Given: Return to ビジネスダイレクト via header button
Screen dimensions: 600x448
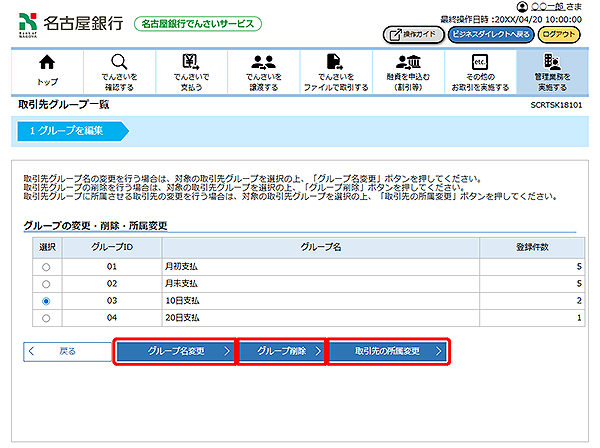Looking at the screenshot, I should click(489, 34).
